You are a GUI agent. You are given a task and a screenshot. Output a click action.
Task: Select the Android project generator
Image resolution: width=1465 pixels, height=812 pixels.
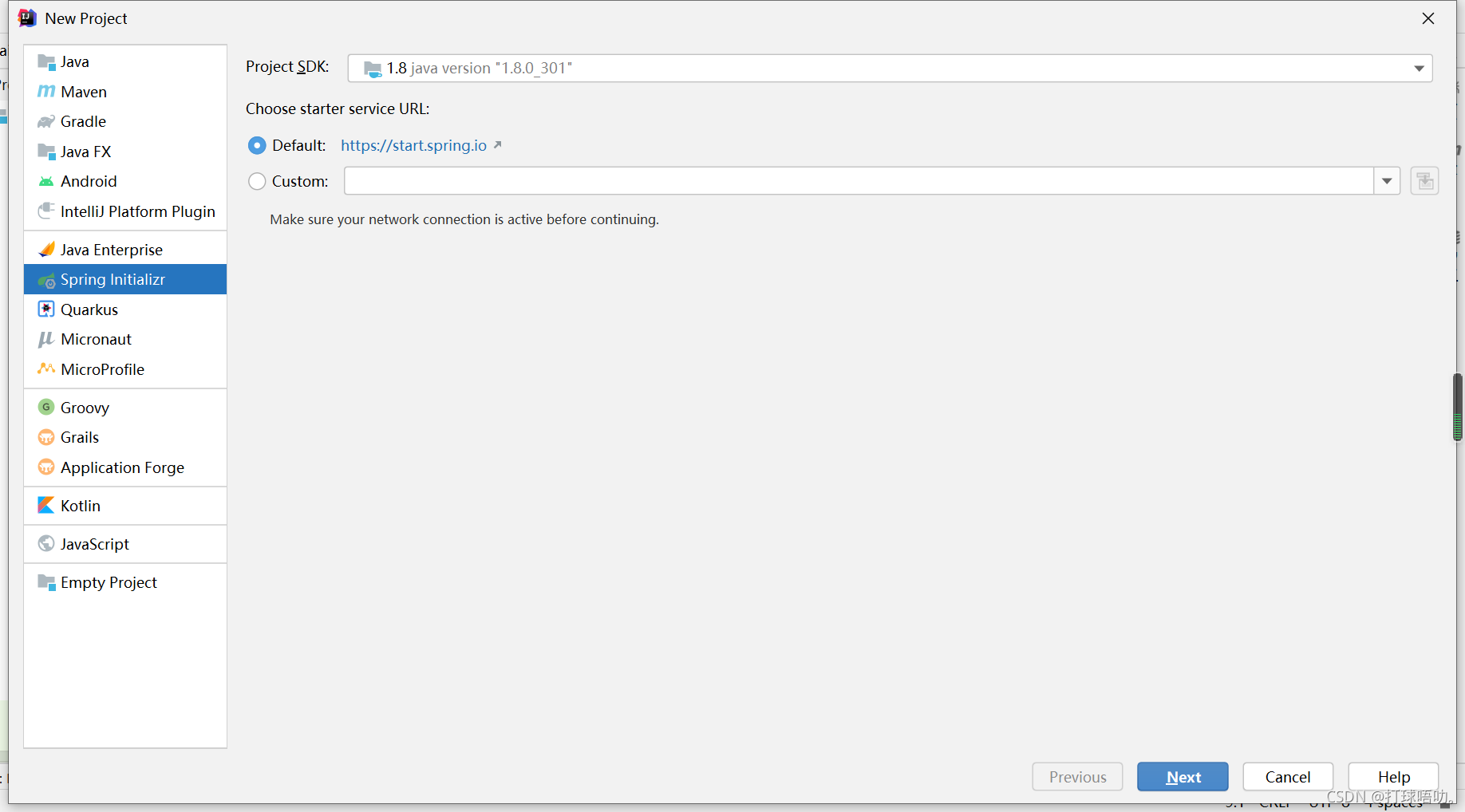pos(88,181)
